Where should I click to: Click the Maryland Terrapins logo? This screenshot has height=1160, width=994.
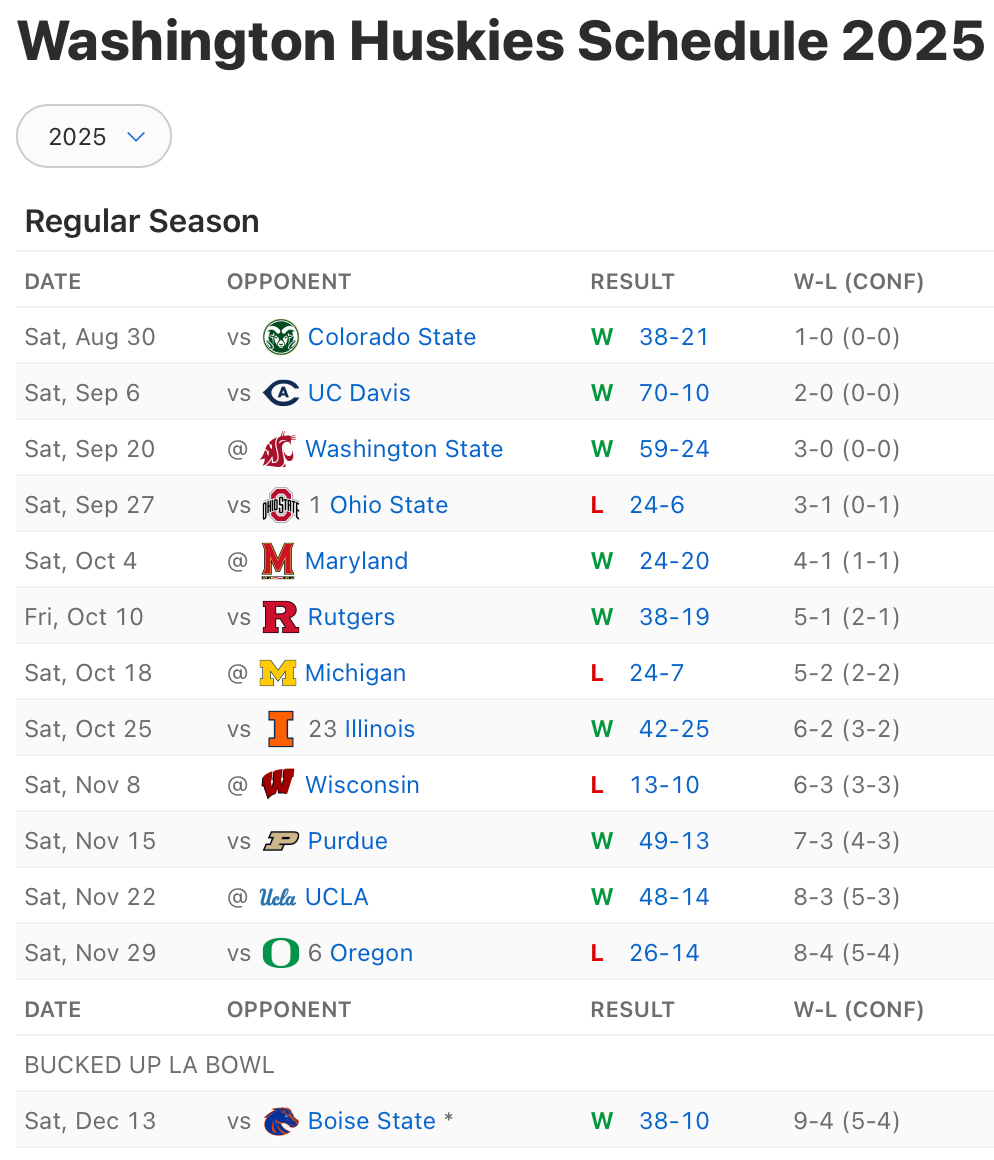(x=278, y=561)
